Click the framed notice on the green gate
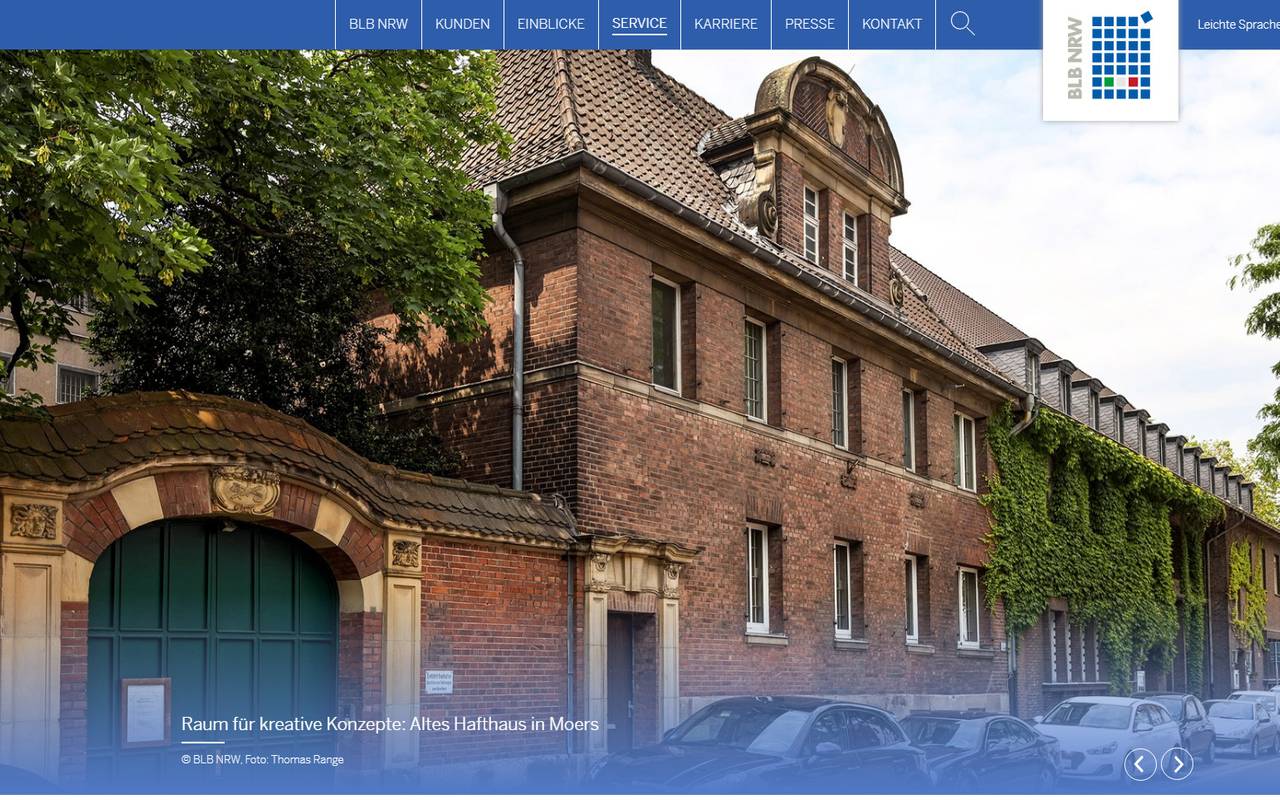This screenshot has height=800, width=1280. click(146, 712)
